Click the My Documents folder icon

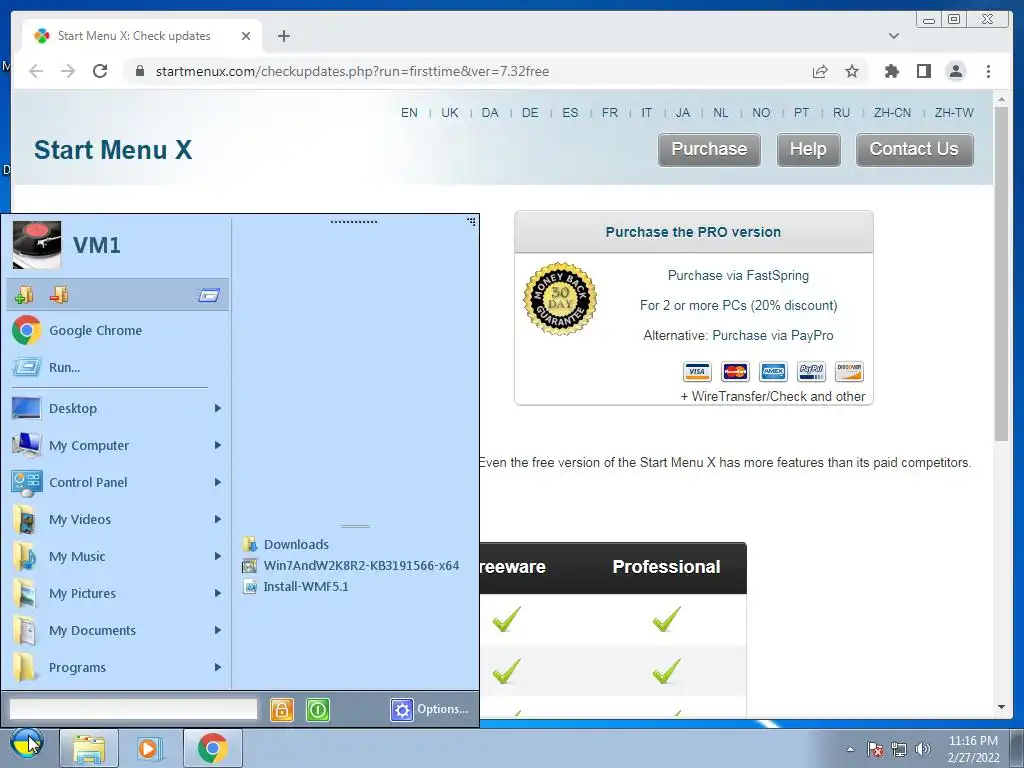tap(26, 630)
